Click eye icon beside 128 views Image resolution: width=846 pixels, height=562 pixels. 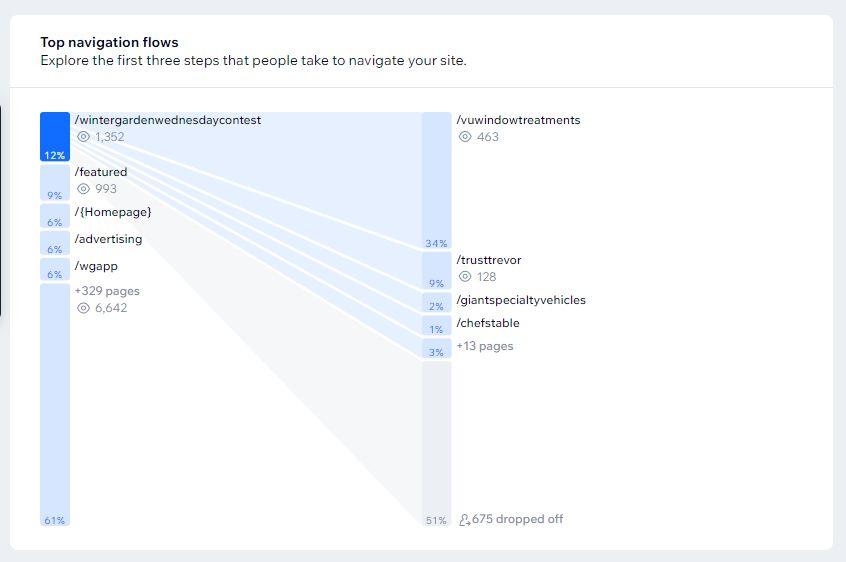point(465,277)
